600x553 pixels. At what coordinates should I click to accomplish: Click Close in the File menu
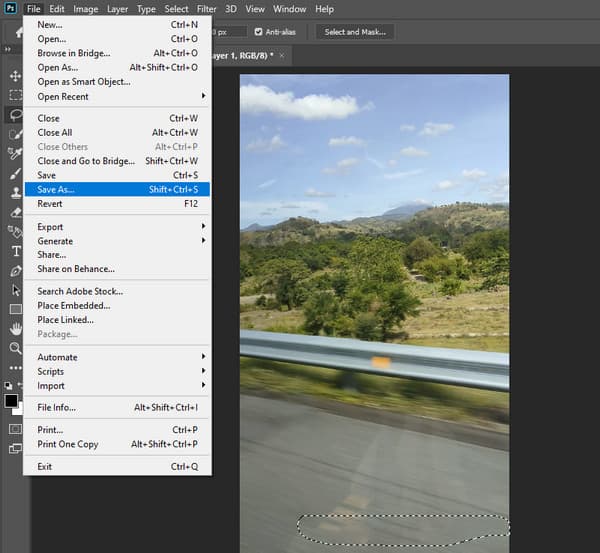pyautogui.click(x=117, y=118)
